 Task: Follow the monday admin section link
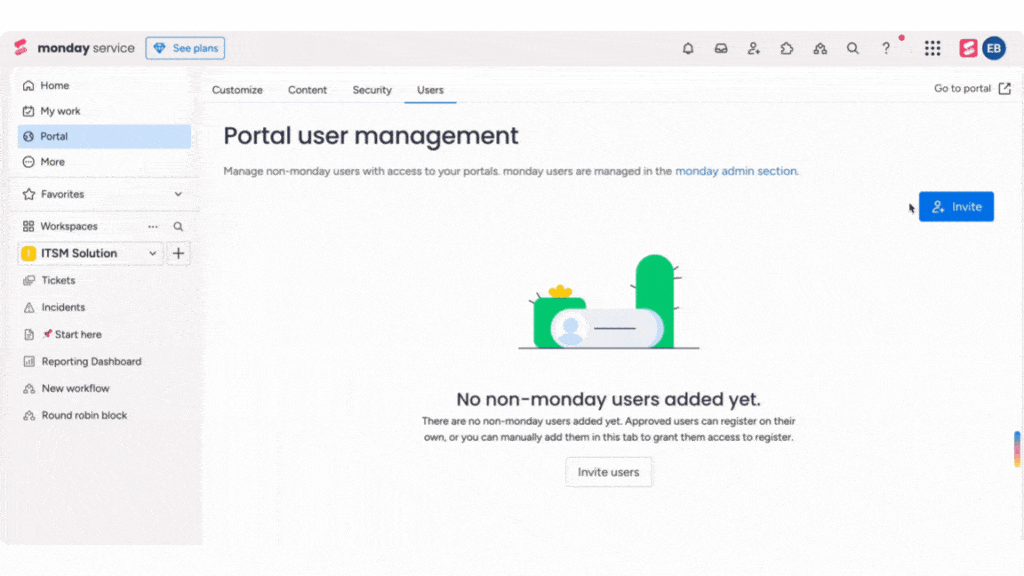tap(736, 171)
